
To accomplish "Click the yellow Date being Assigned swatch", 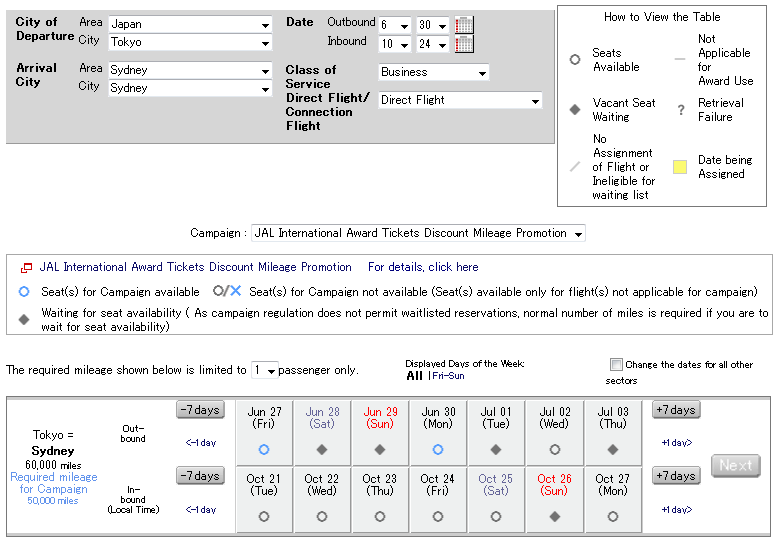I will [x=679, y=167].
